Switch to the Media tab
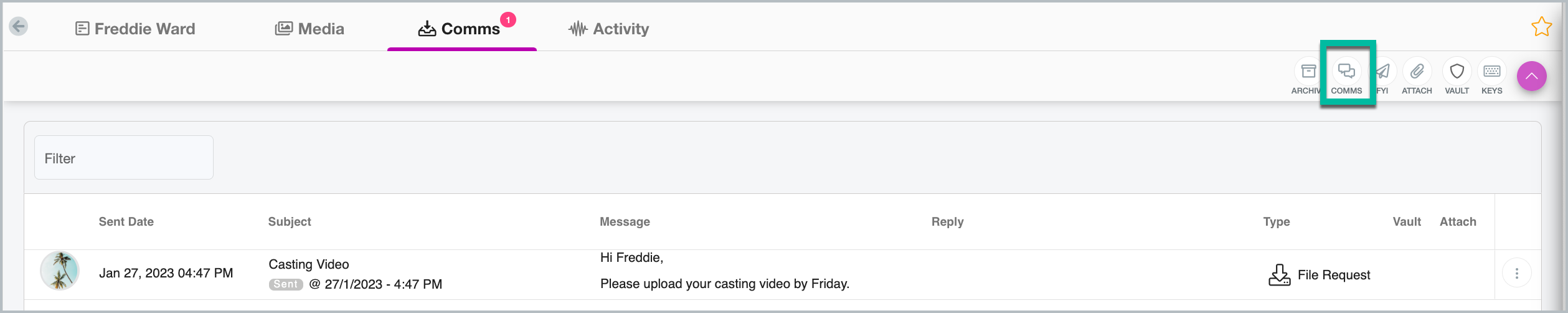The image size is (1568, 313). (309, 29)
